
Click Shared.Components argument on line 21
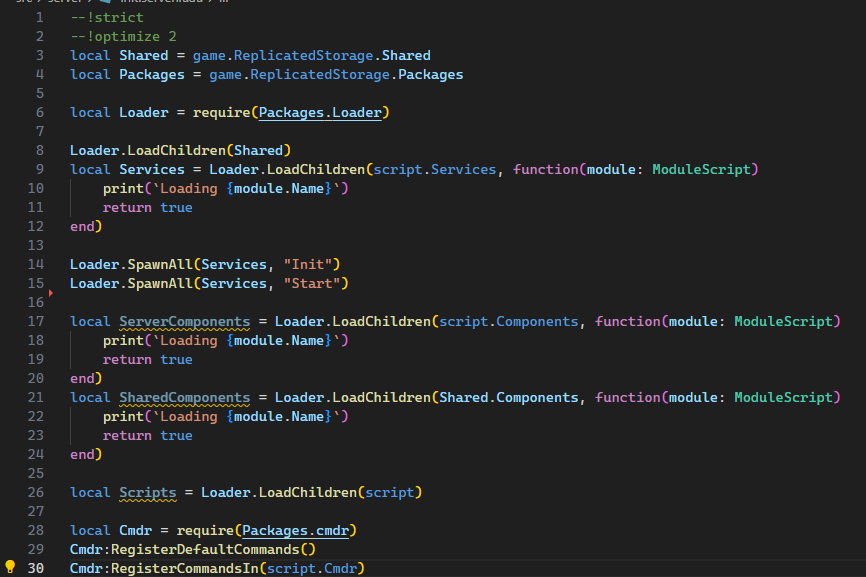coord(509,398)
